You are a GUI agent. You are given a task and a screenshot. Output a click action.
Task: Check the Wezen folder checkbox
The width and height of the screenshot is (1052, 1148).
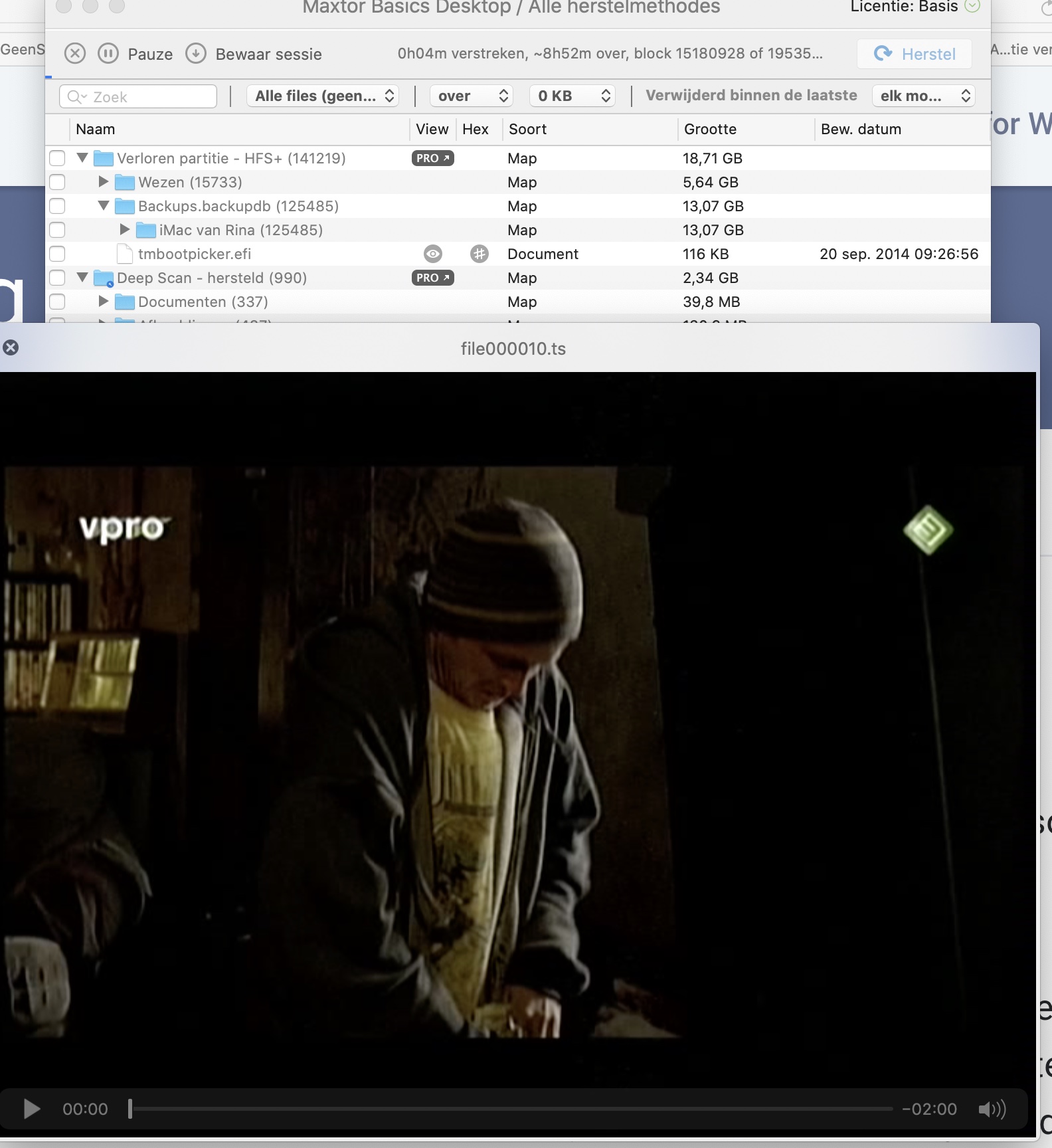[57, 182]
